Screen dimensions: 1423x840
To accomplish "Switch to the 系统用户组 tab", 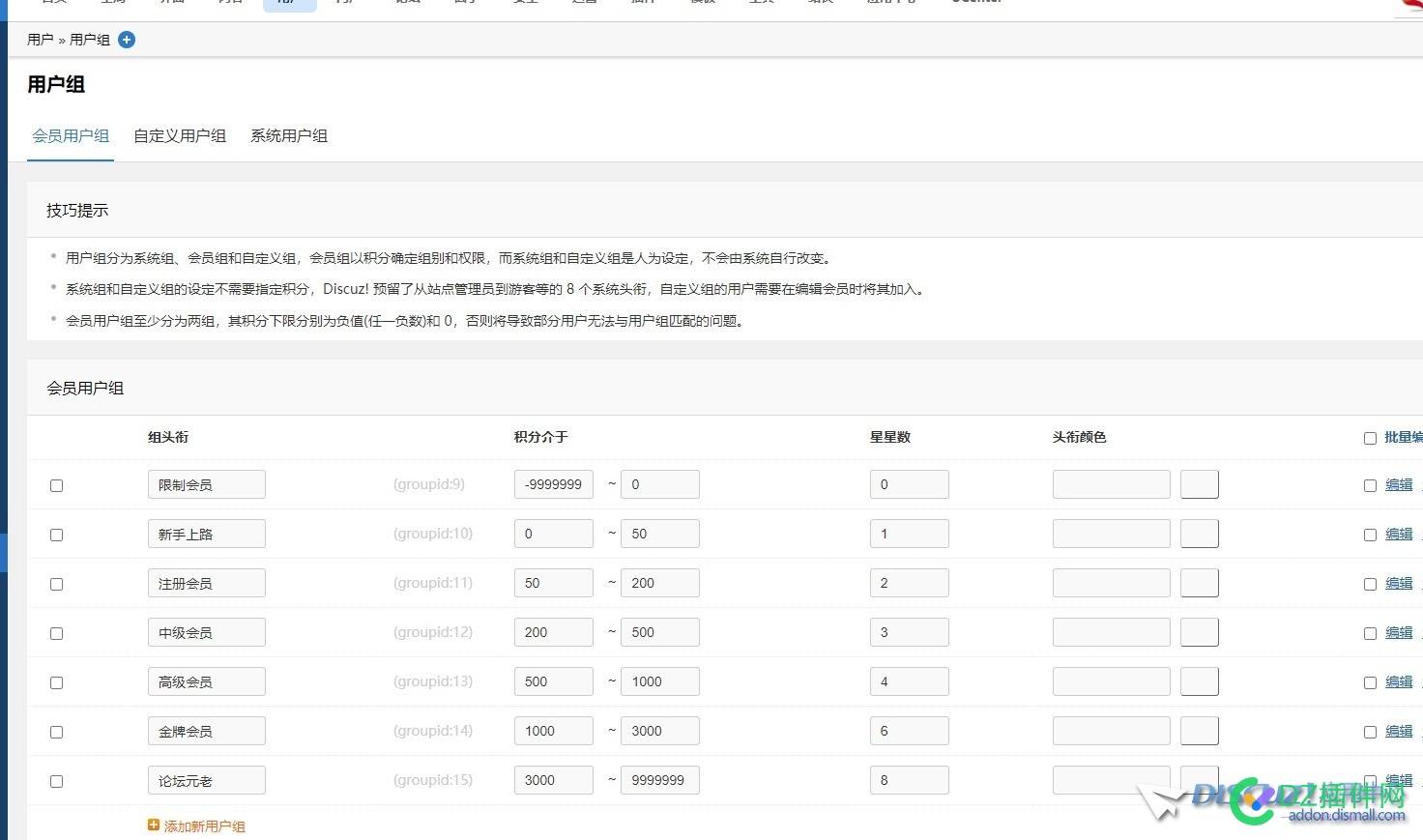I will click(x=289, y=136).
